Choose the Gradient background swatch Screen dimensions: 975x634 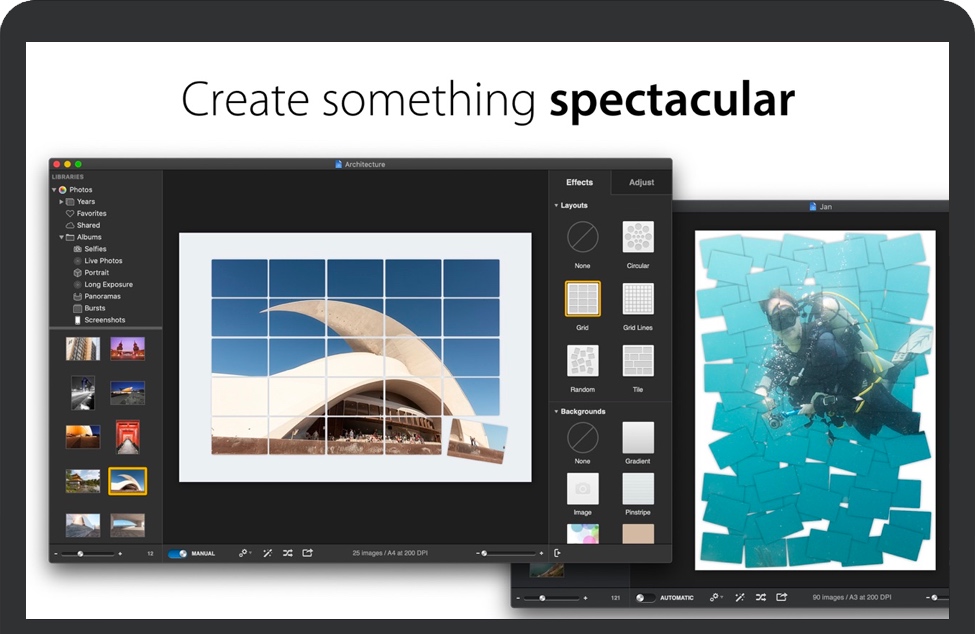coord(638,437)
